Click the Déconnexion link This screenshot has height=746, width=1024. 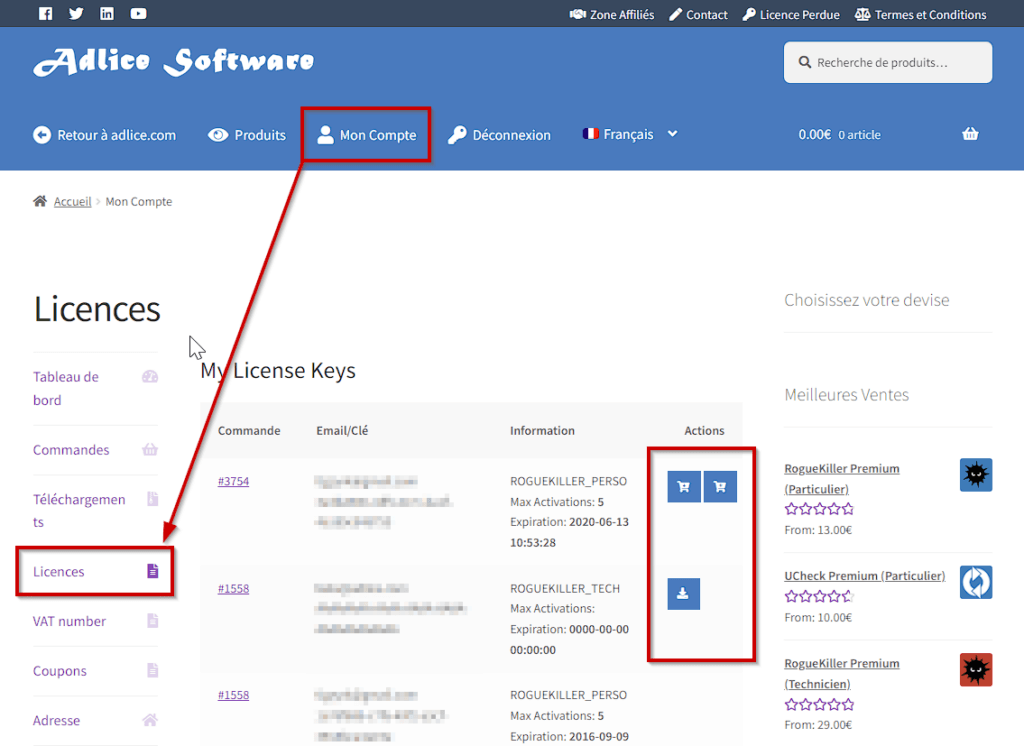point(499,135)
